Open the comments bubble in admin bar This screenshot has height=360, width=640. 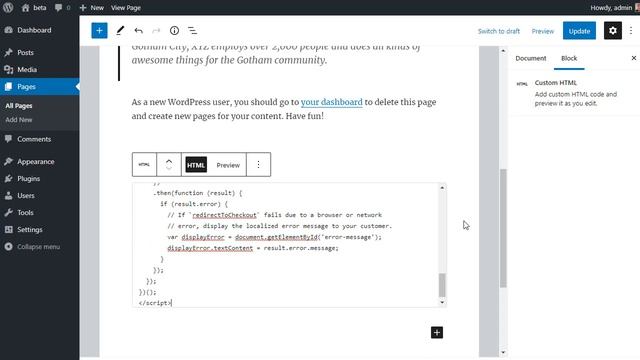62,7
